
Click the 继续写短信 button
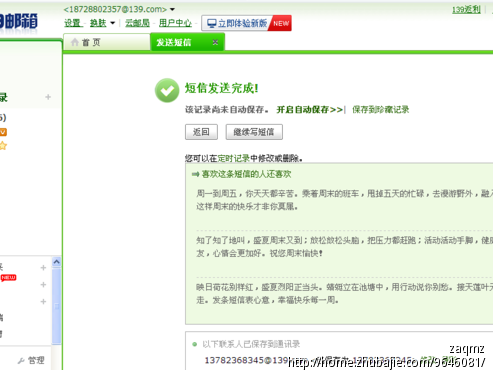pyautogui.click(x=254, y=132)
